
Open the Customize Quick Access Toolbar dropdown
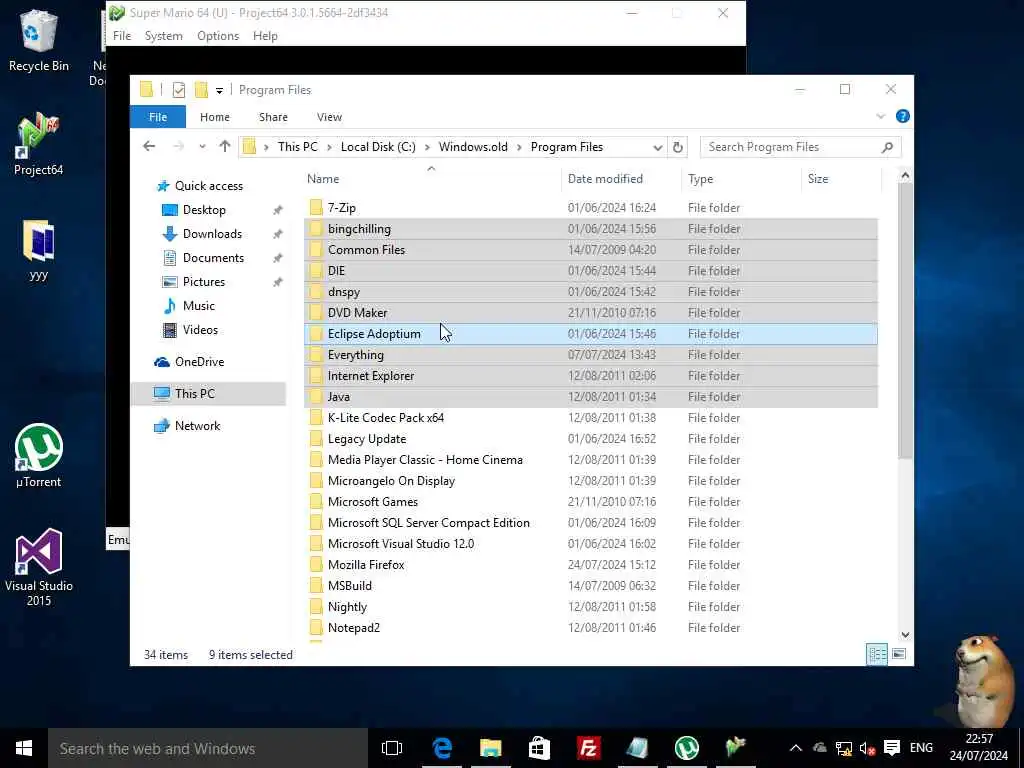219,90
